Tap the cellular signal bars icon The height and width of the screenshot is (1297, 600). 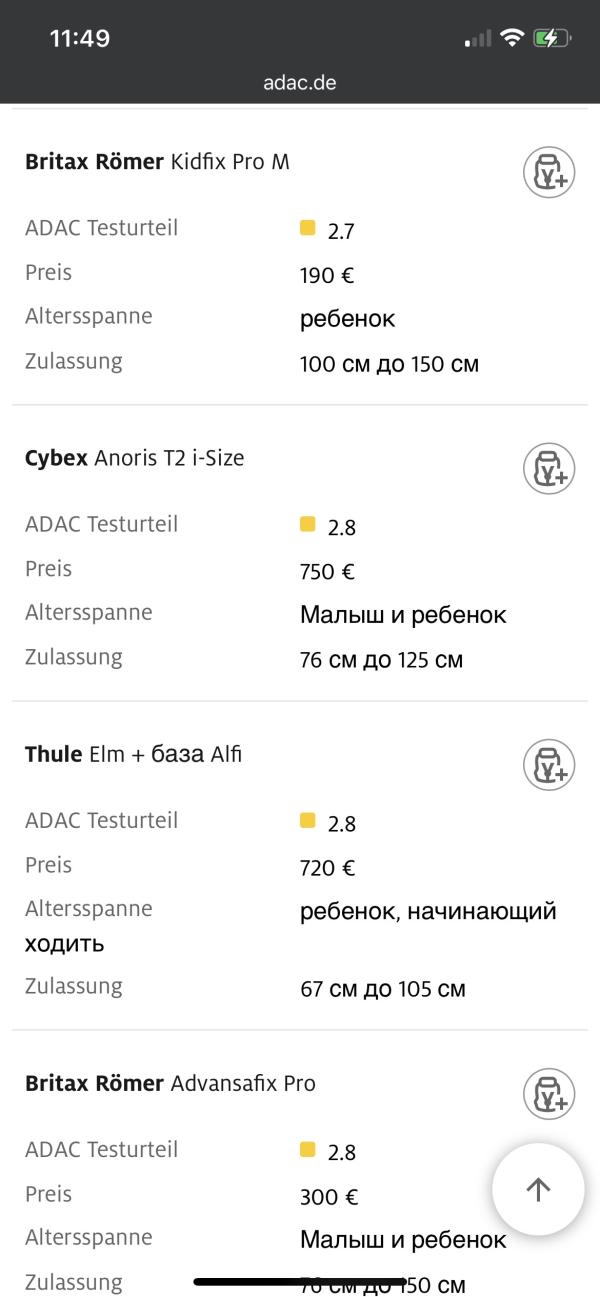pyautogui.click(x=479, y=39)
